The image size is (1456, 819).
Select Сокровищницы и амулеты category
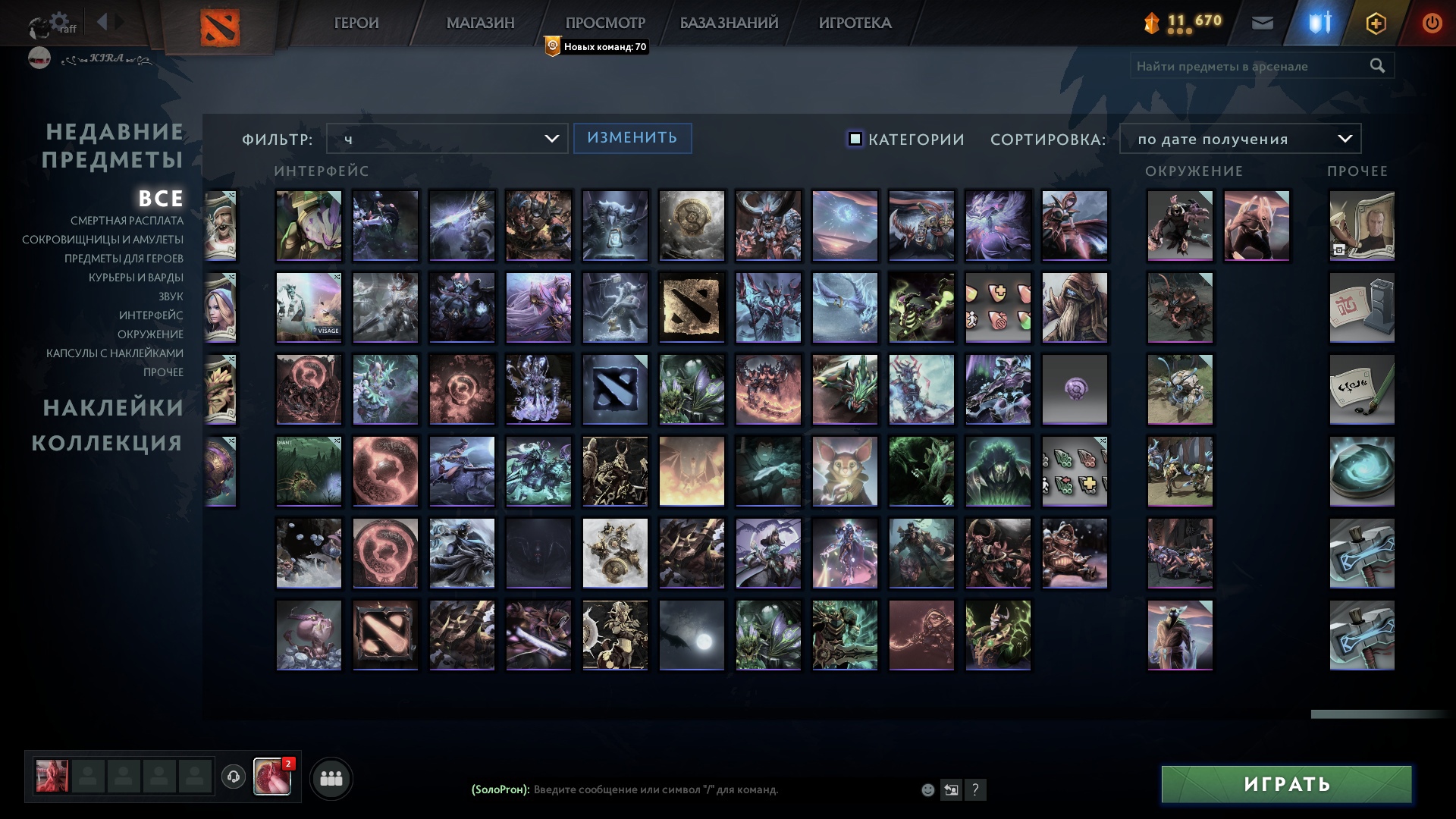pyautogui.click(x=102, y=240)
